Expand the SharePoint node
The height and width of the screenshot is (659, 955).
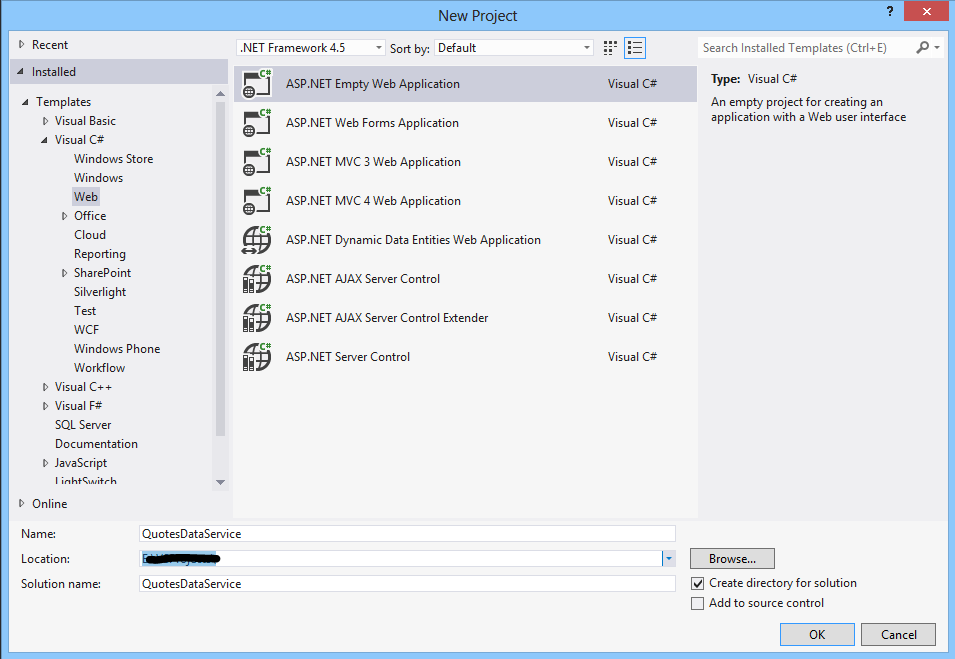[x=64, y=273]
